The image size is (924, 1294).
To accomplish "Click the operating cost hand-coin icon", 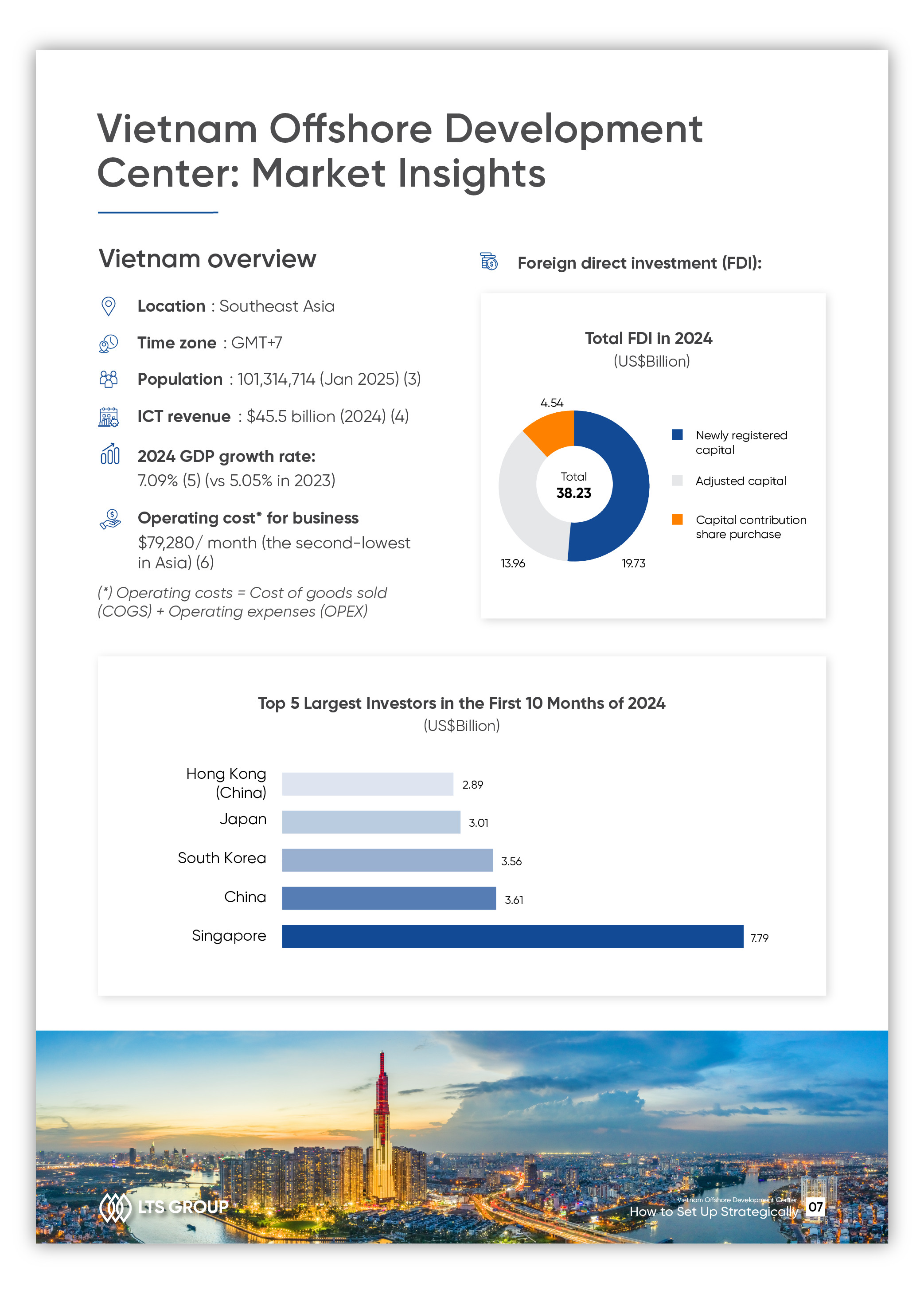I will (110, 519).
